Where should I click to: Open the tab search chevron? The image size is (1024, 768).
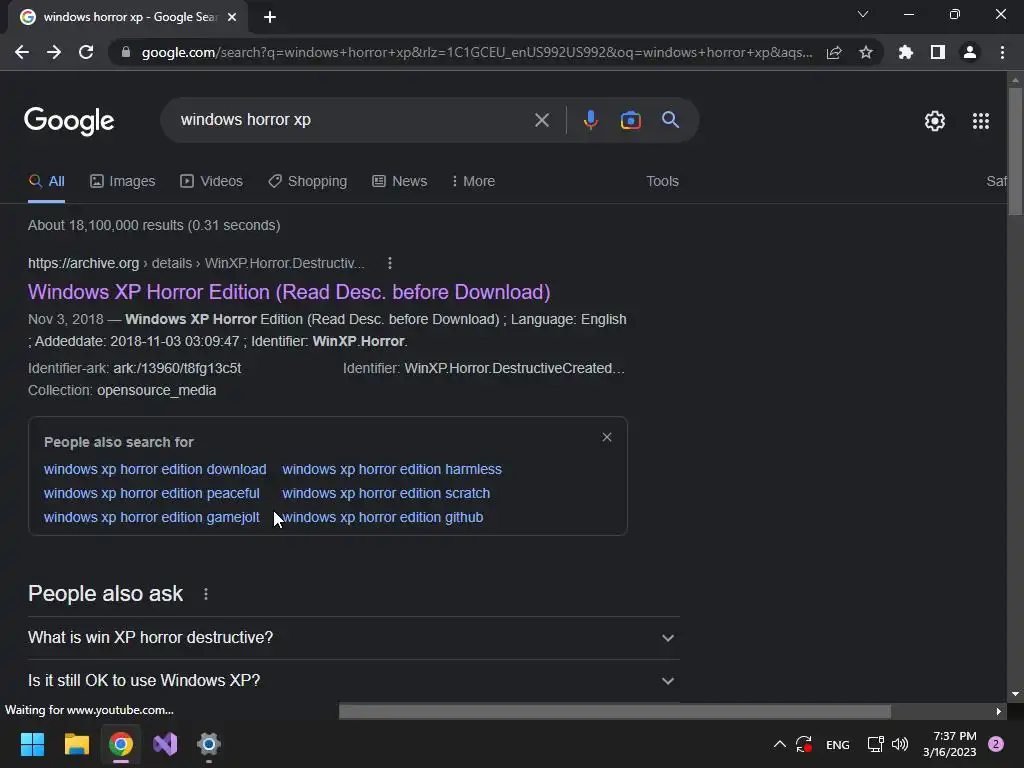[863, 14]
